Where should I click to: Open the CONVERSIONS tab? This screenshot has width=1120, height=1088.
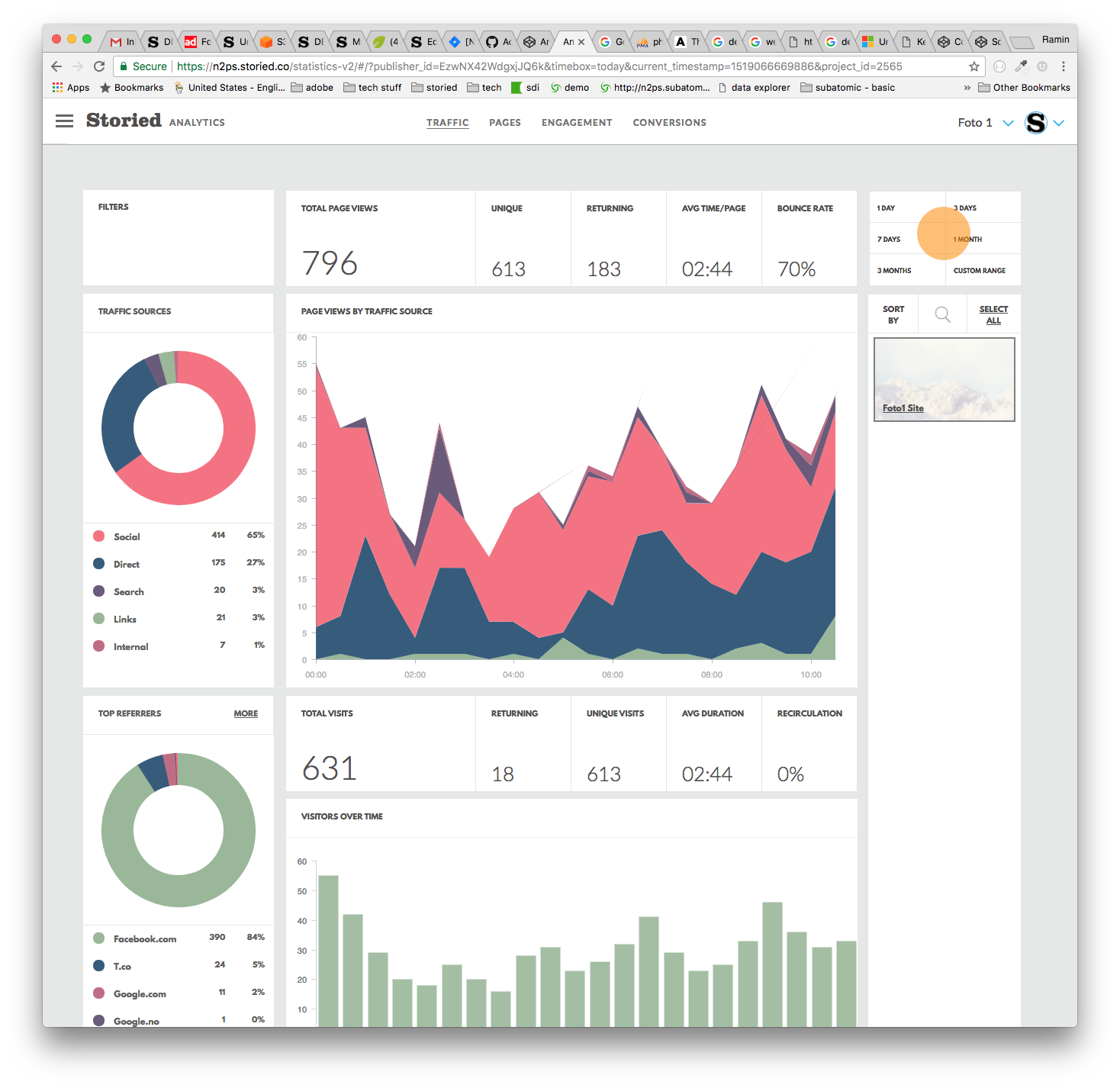tap(669, 122)
